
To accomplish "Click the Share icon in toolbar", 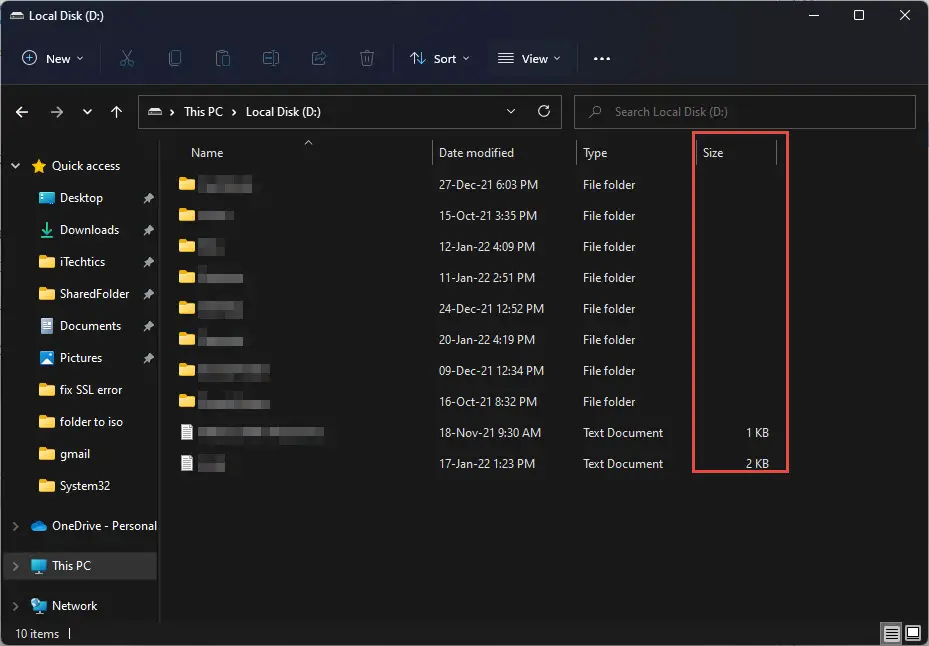I will (319, 59).
